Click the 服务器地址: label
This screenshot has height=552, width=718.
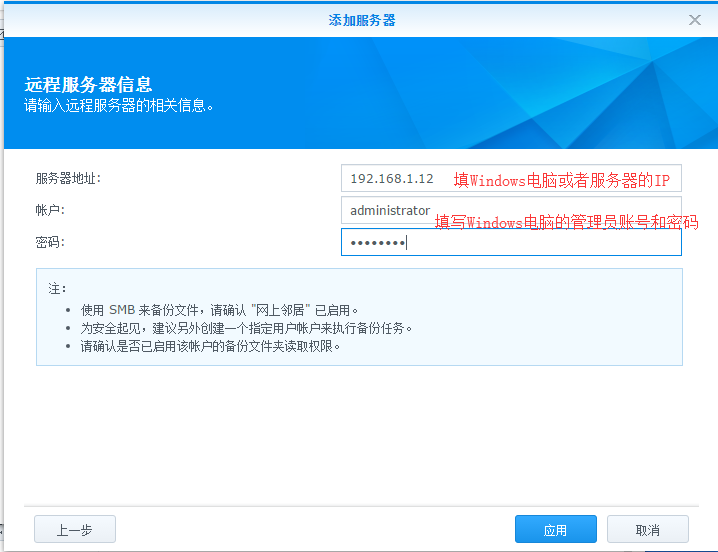tap(68, 178)
